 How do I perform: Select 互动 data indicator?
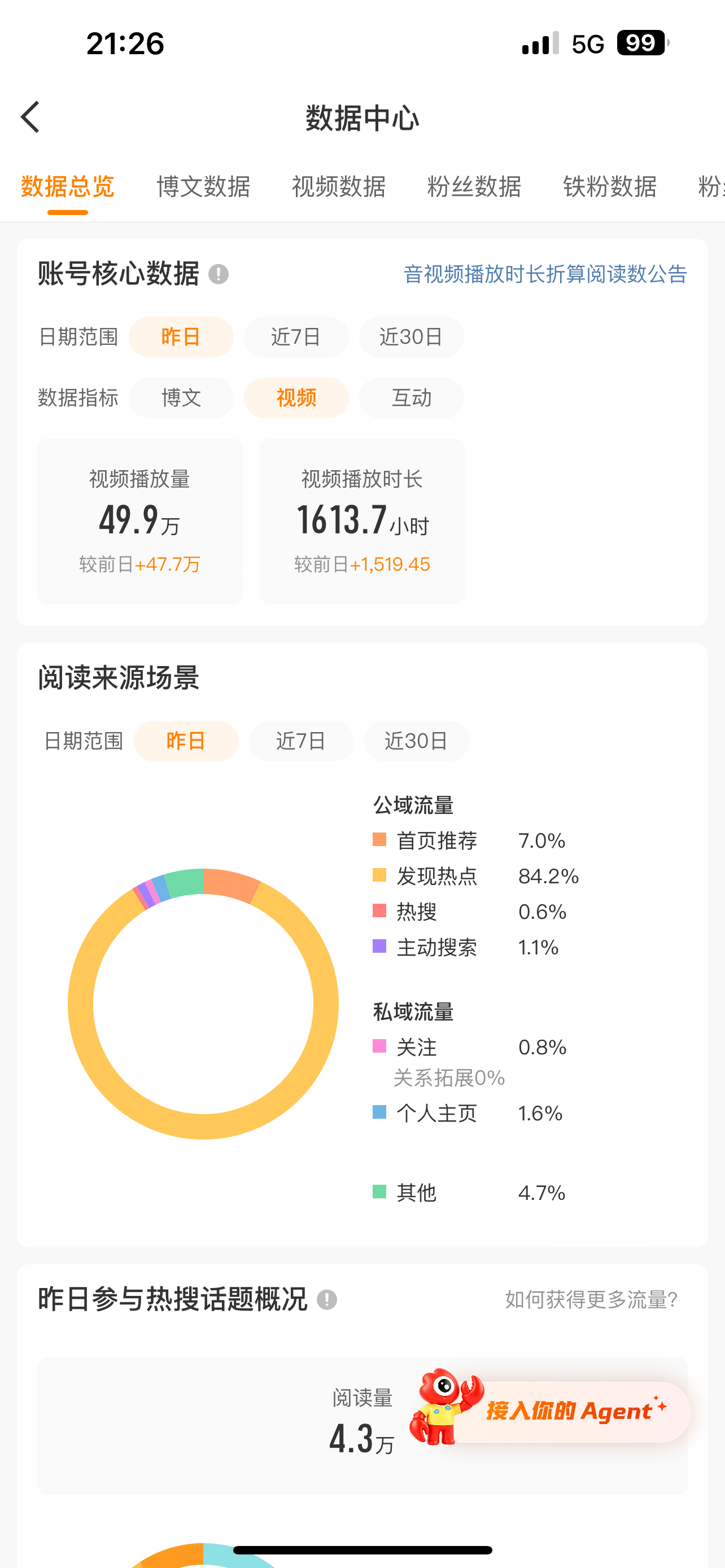[411, 397]
